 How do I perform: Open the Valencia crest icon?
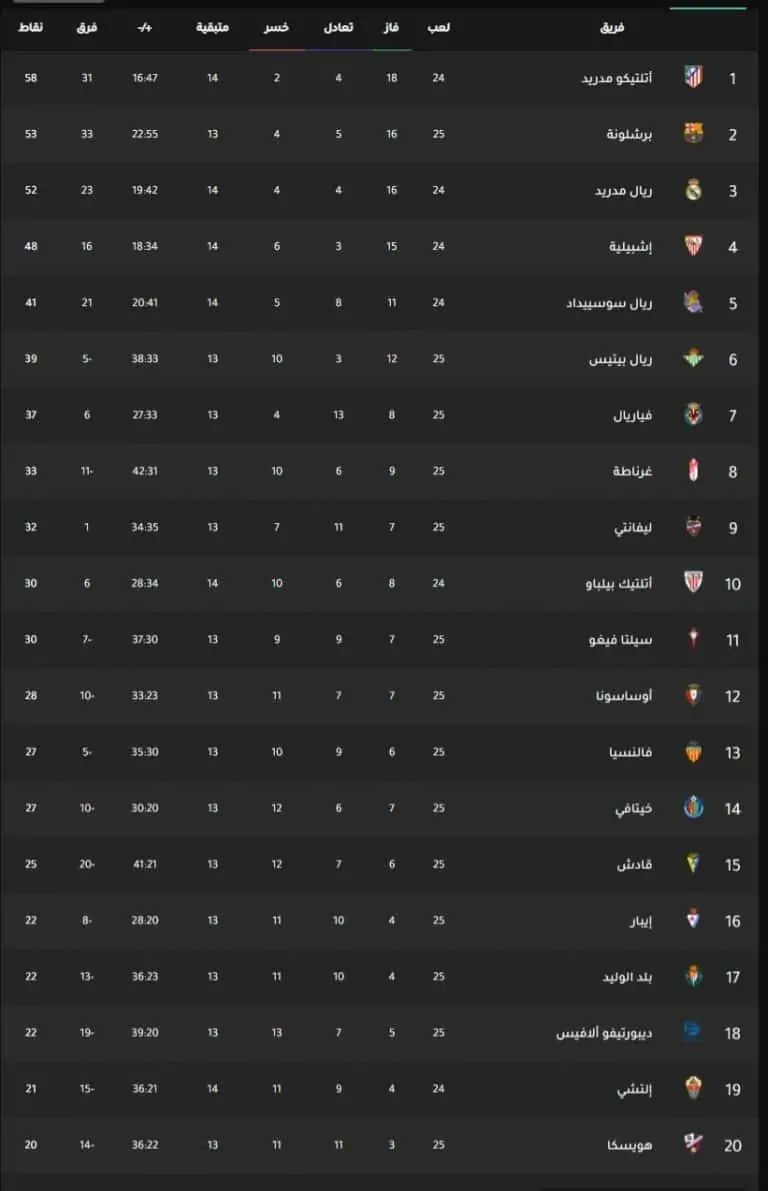coord(693,752)
